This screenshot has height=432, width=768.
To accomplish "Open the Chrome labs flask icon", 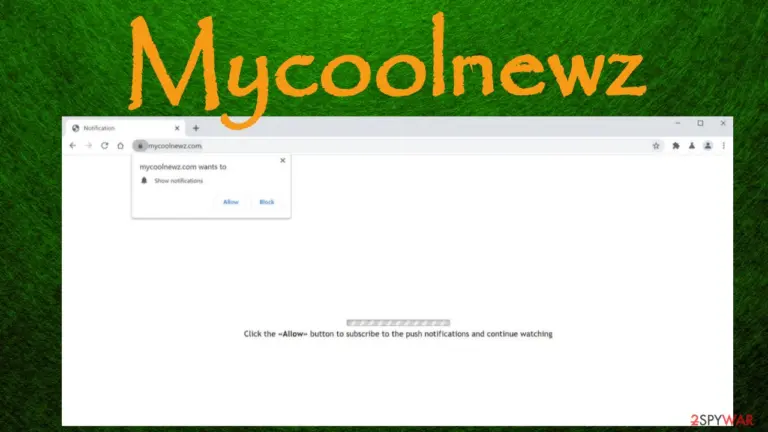I will [x=692, y=145].
